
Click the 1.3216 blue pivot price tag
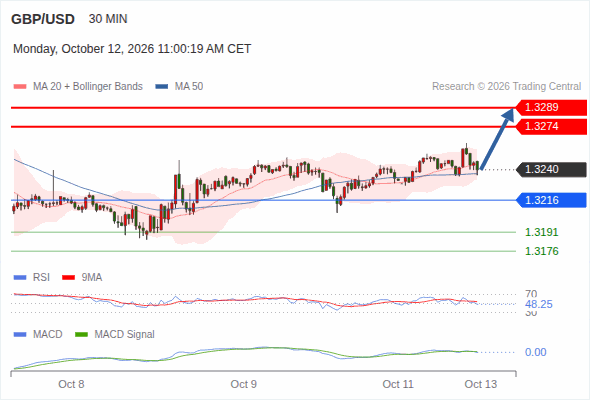click(551, 200)
